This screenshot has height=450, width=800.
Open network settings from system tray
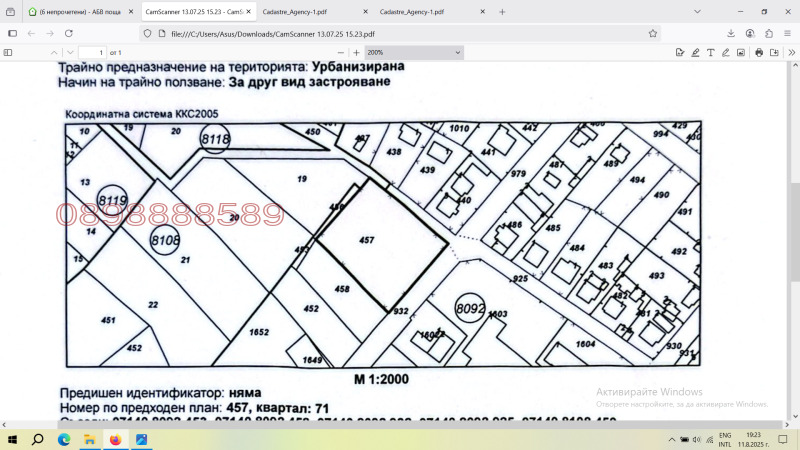click(x=710, y=440)
